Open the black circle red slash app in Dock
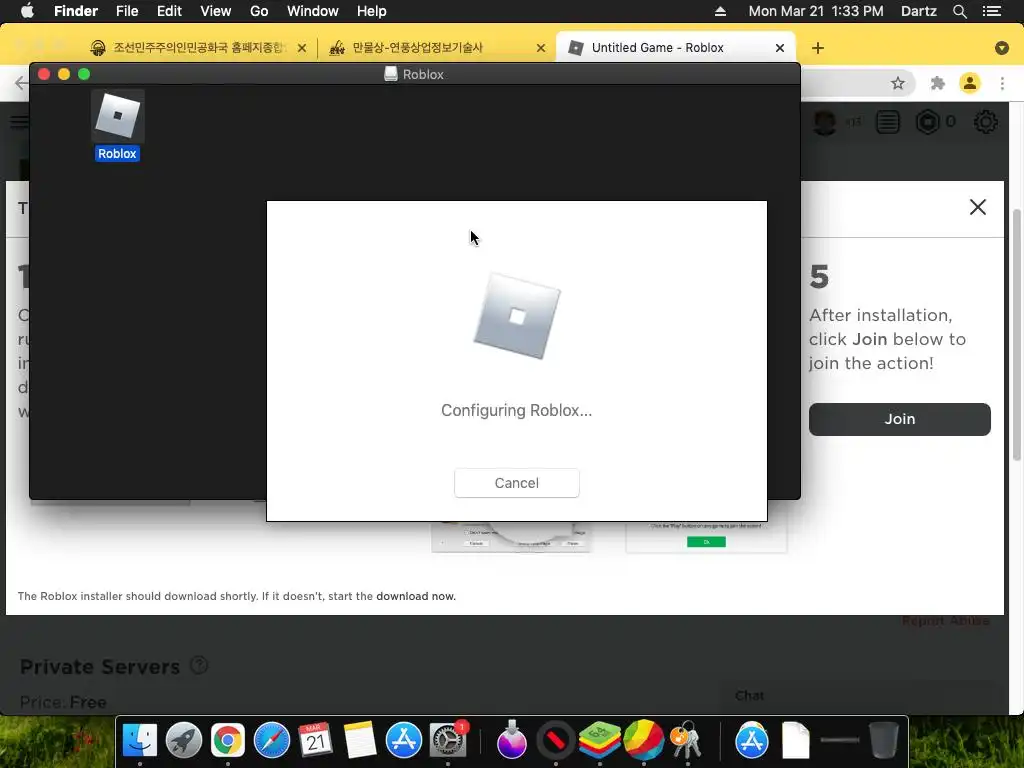The width and height of the screenshot is (1024, 768). [556, 740]
